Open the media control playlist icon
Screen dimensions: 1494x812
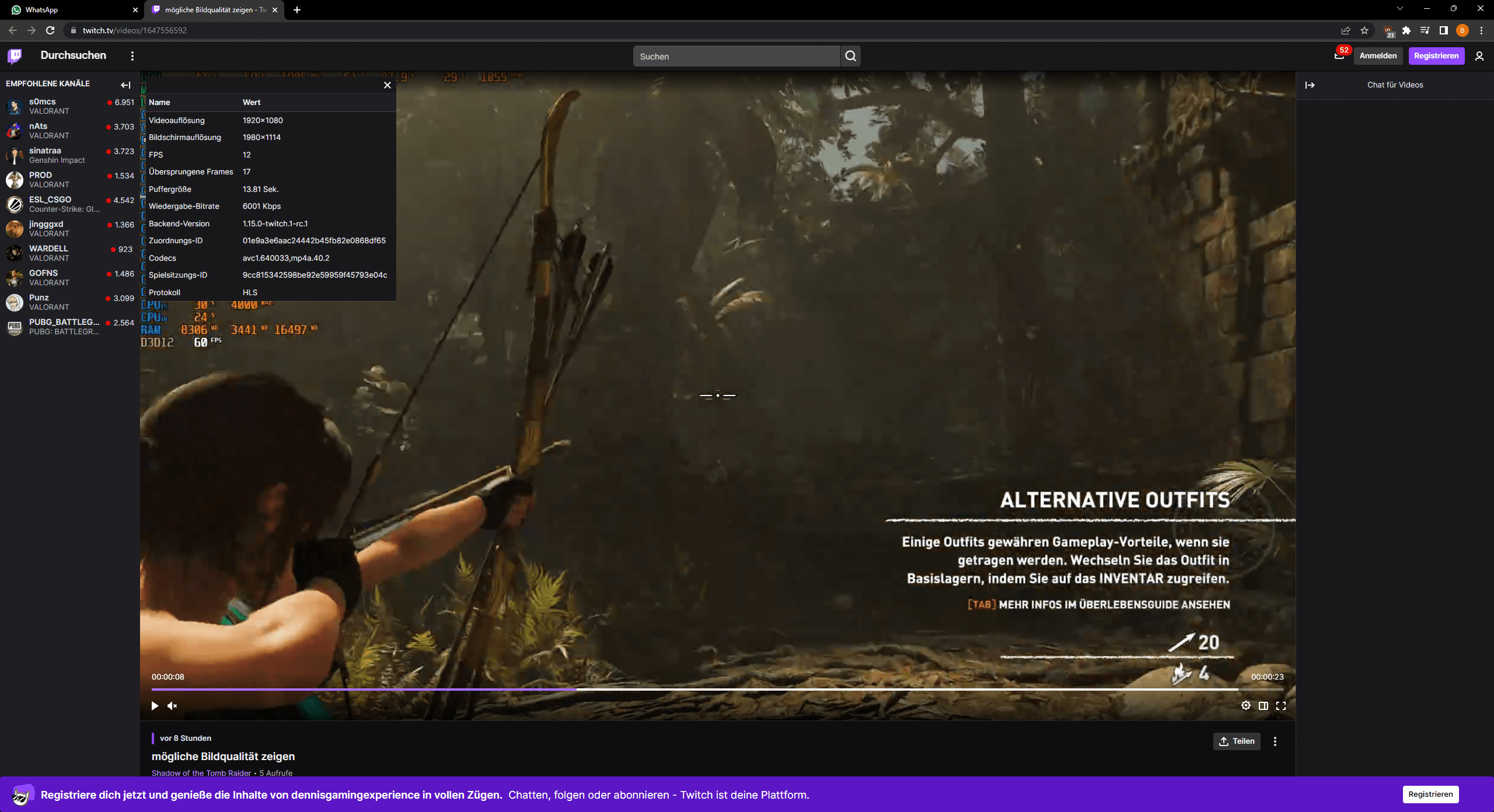1425,30
